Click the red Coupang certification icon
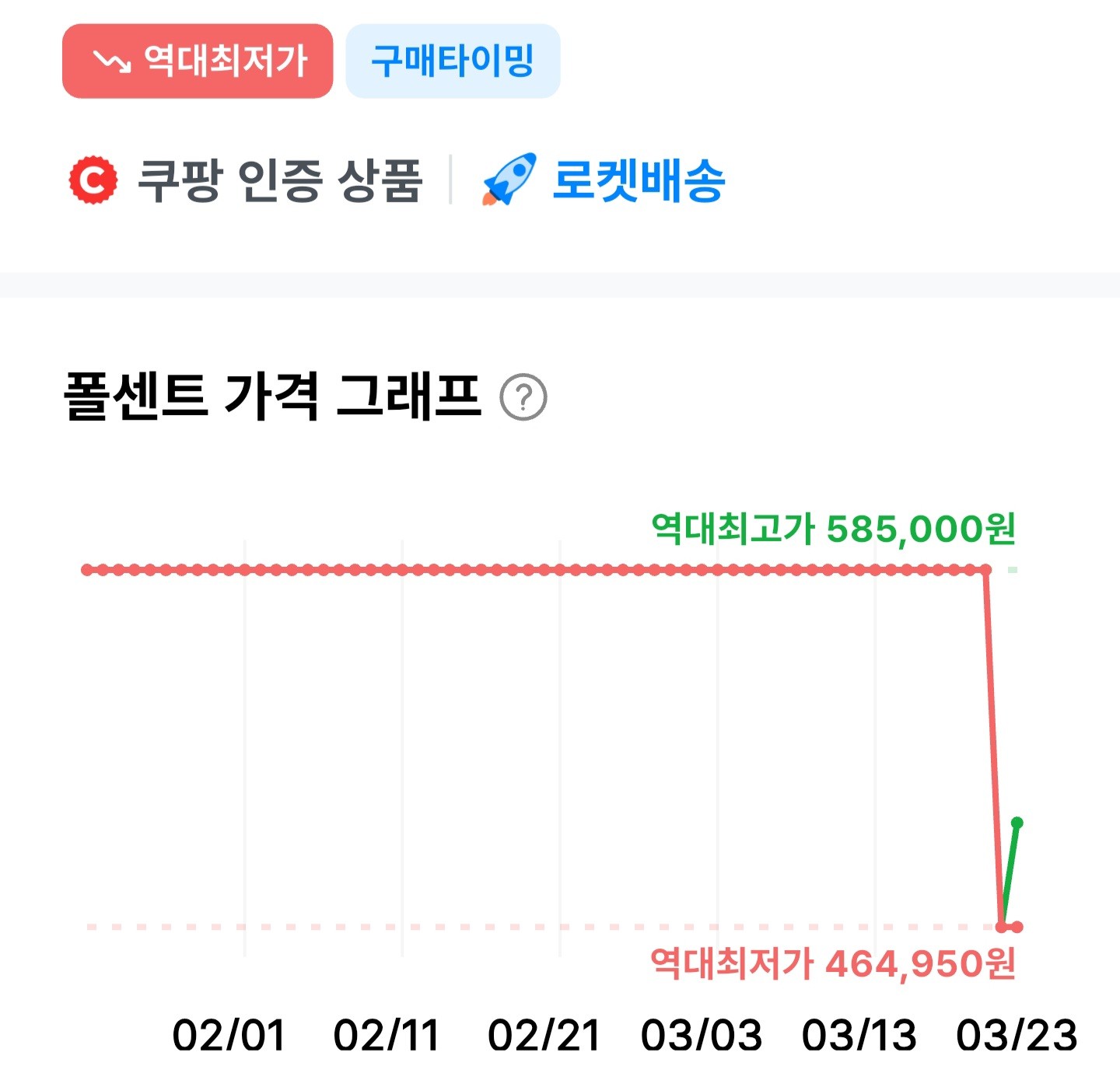1120x1080 pixels. (x=93, y=180)
